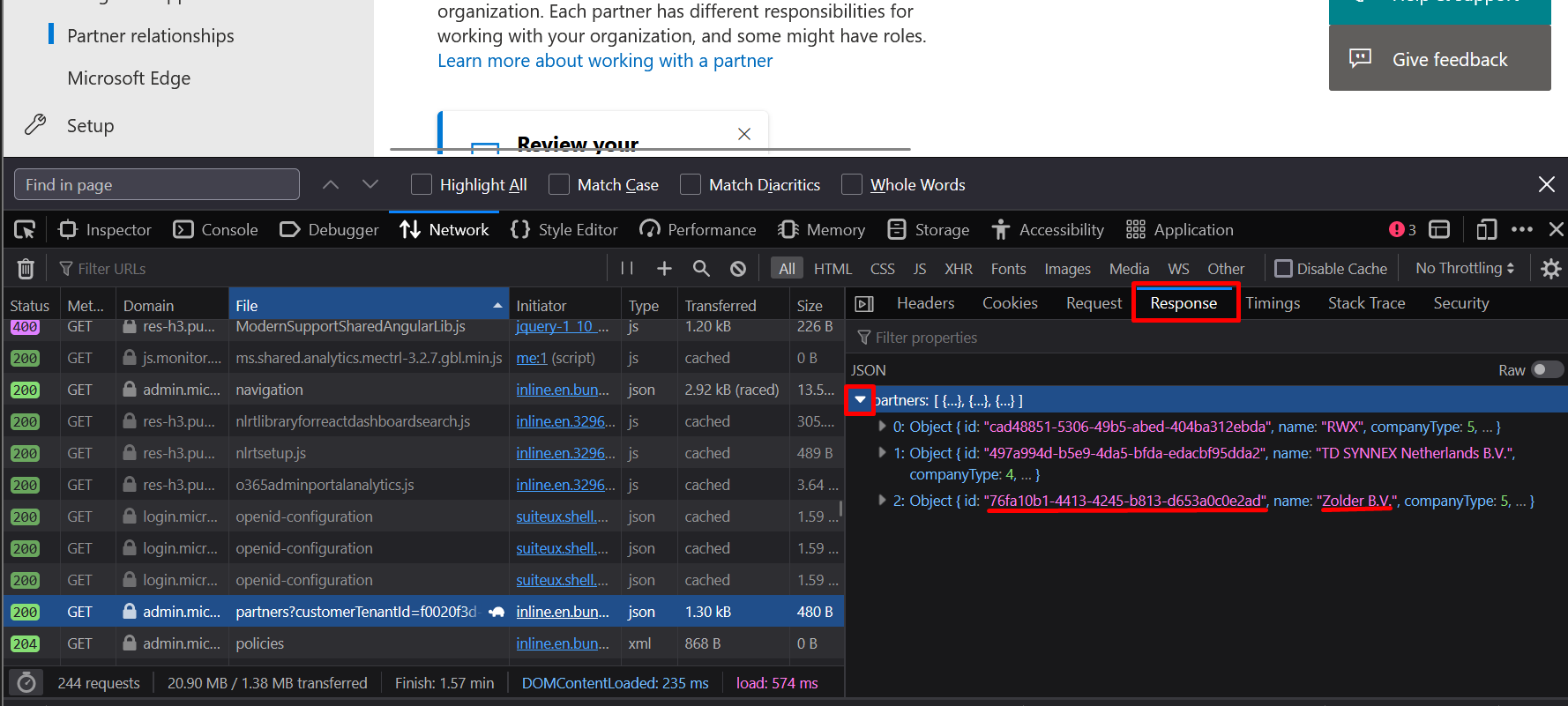Screen dimensions: 1568x706
Task: Pause network recording button
Action: (627, 269)
